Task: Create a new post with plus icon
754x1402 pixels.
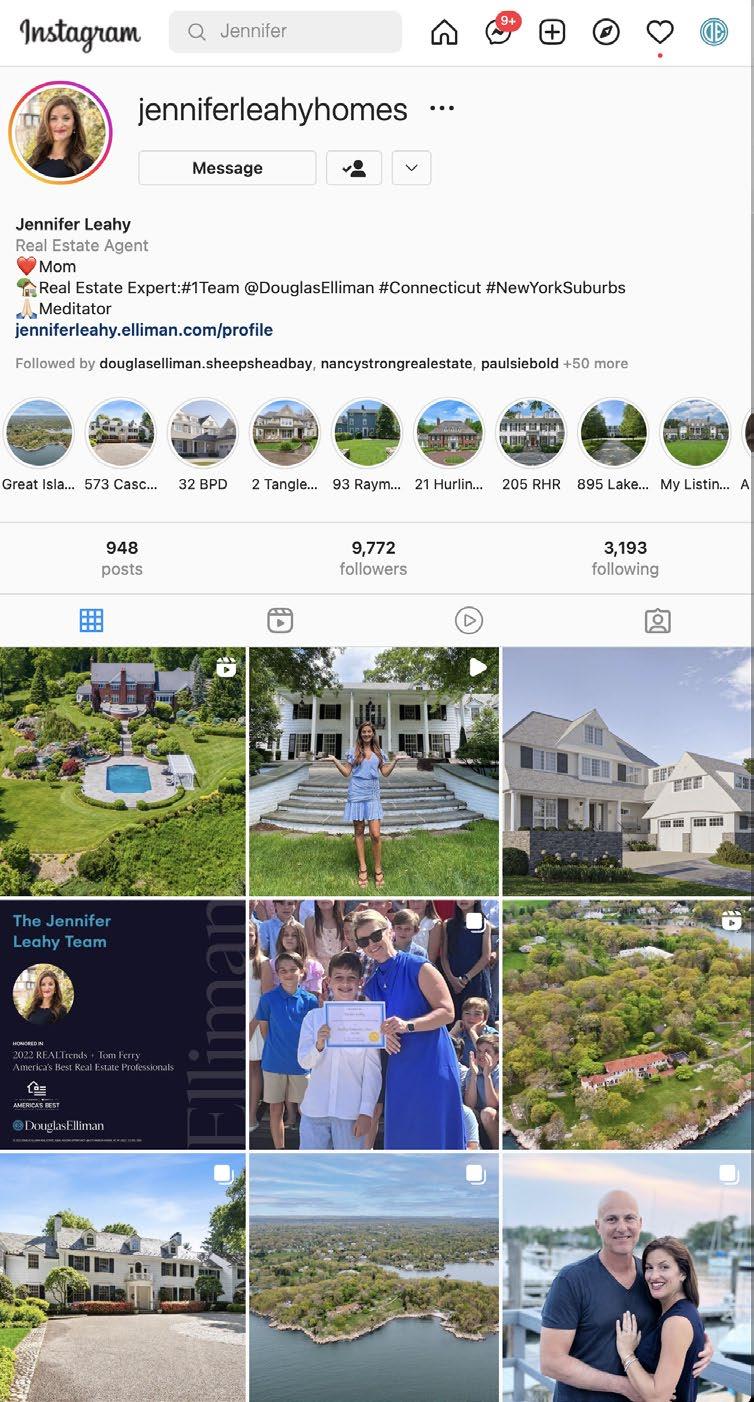Action: coord(552,33)
